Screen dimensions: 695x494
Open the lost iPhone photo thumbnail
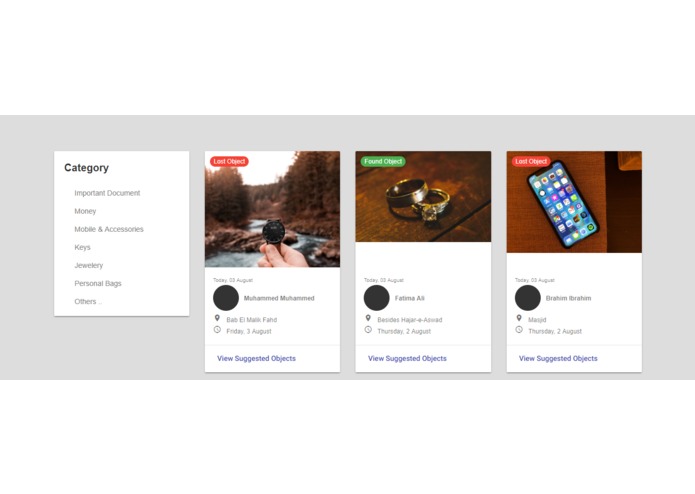click(574, 202)
